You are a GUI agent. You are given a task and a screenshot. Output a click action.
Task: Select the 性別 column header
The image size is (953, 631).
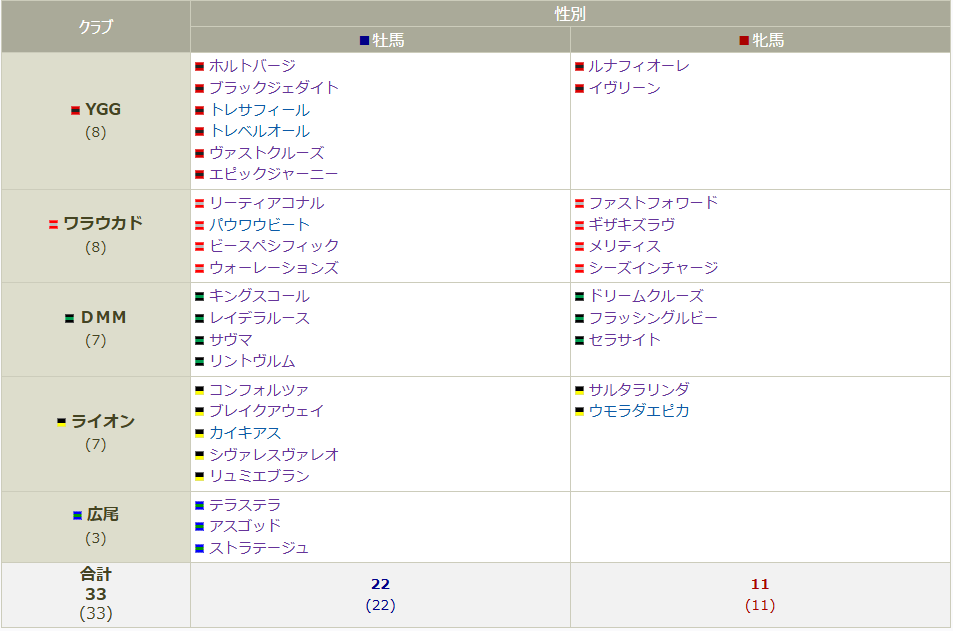point(570,13)
